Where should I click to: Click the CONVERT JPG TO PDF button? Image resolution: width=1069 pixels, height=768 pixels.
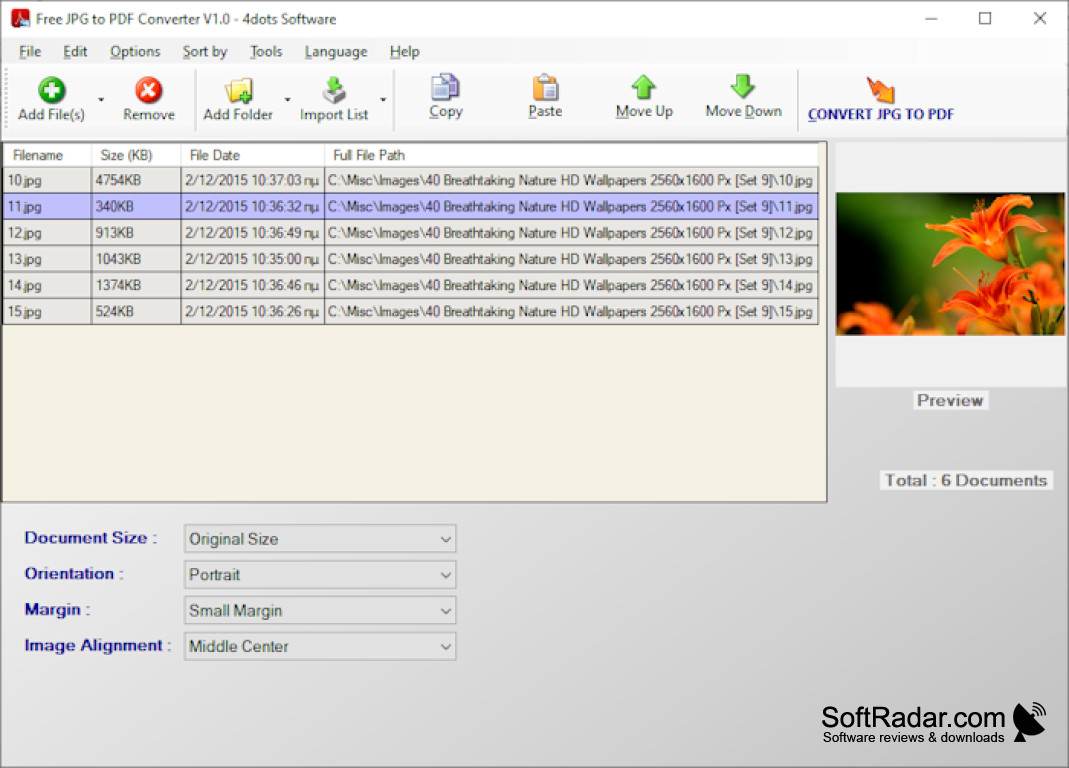tap(880, 100)
